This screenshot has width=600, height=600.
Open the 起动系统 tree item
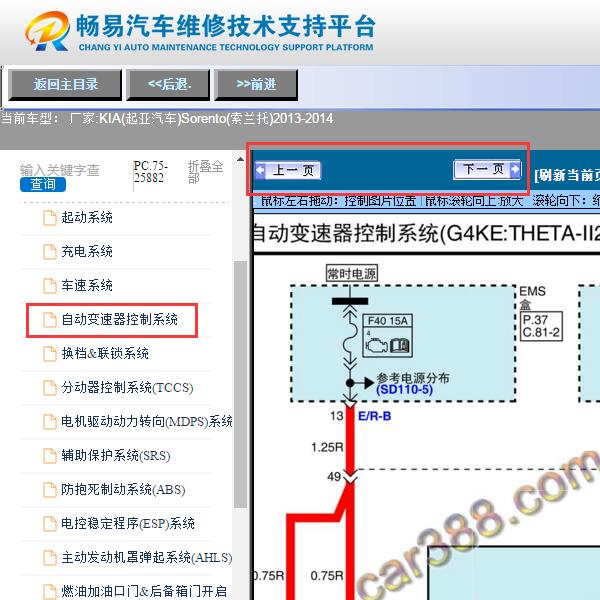87,217
